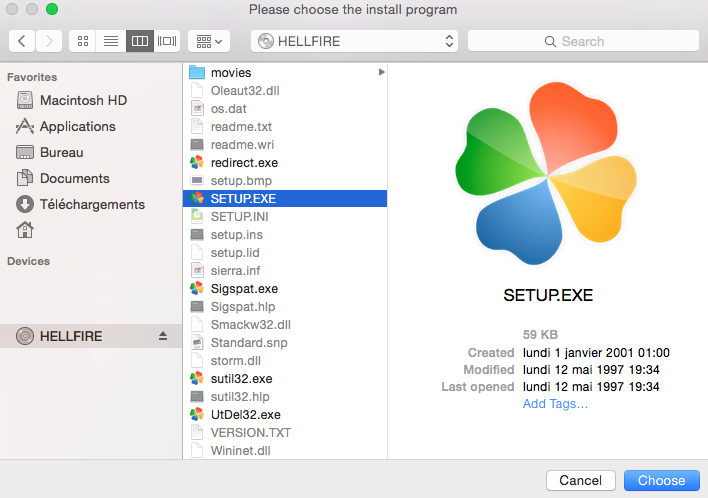Click the large SETUP.EXE preview icon
This screenshot has height=498, width=708.
click(546, 174)
